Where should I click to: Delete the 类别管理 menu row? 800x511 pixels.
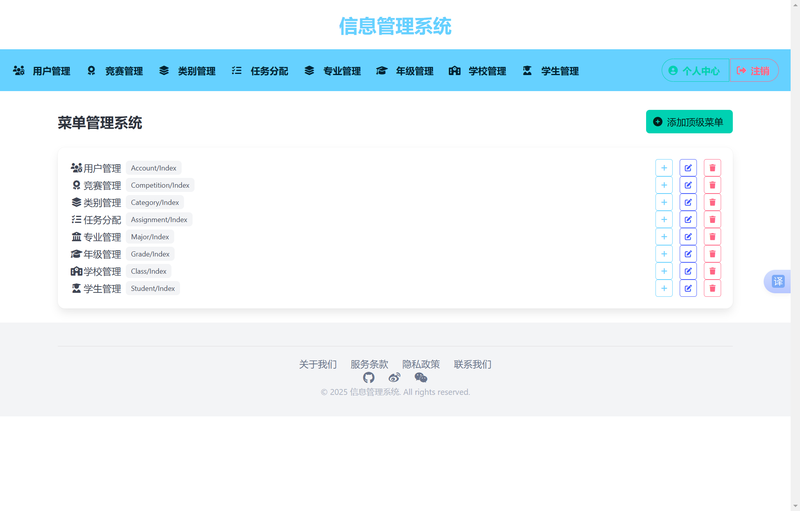coord(712,202)
